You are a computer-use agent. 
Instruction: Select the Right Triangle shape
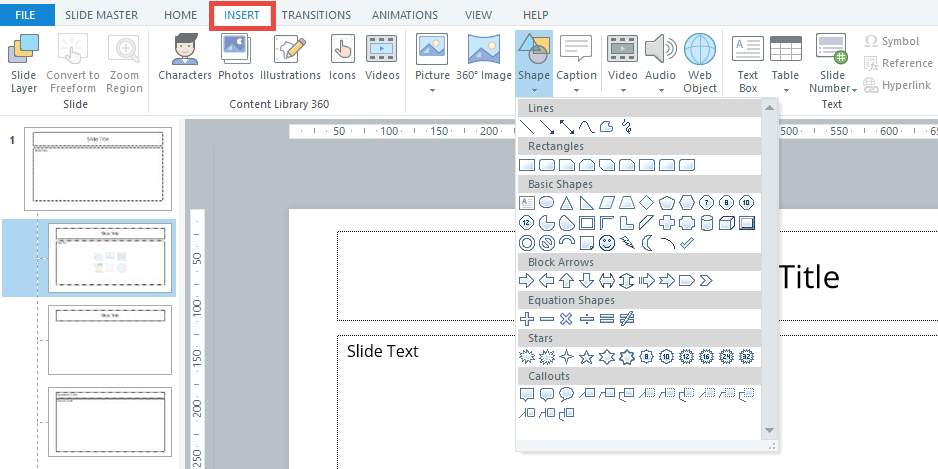(586, 203)
